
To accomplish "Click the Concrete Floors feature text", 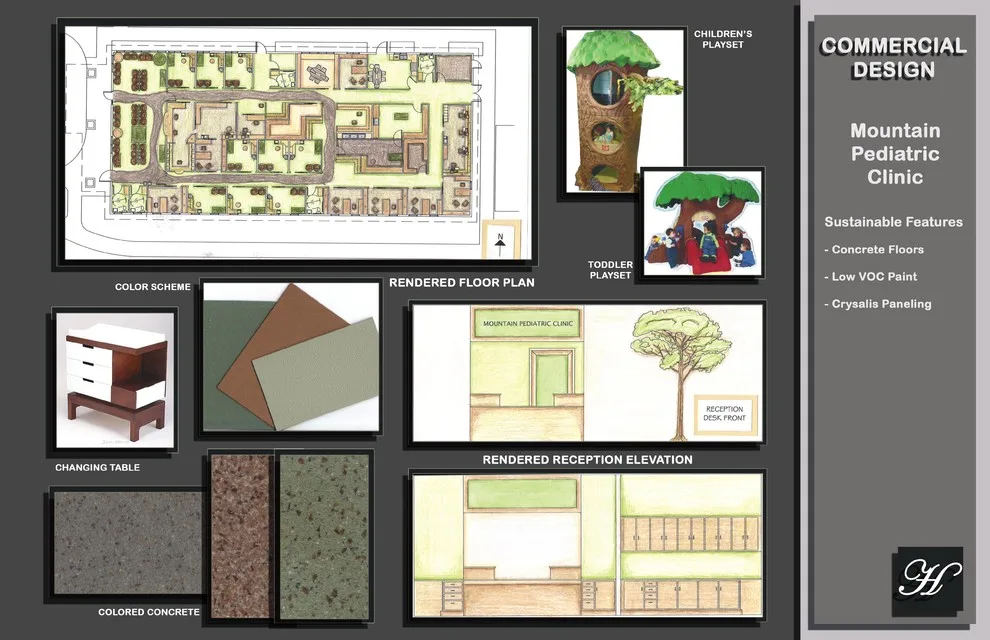I will tap(874, 249).
